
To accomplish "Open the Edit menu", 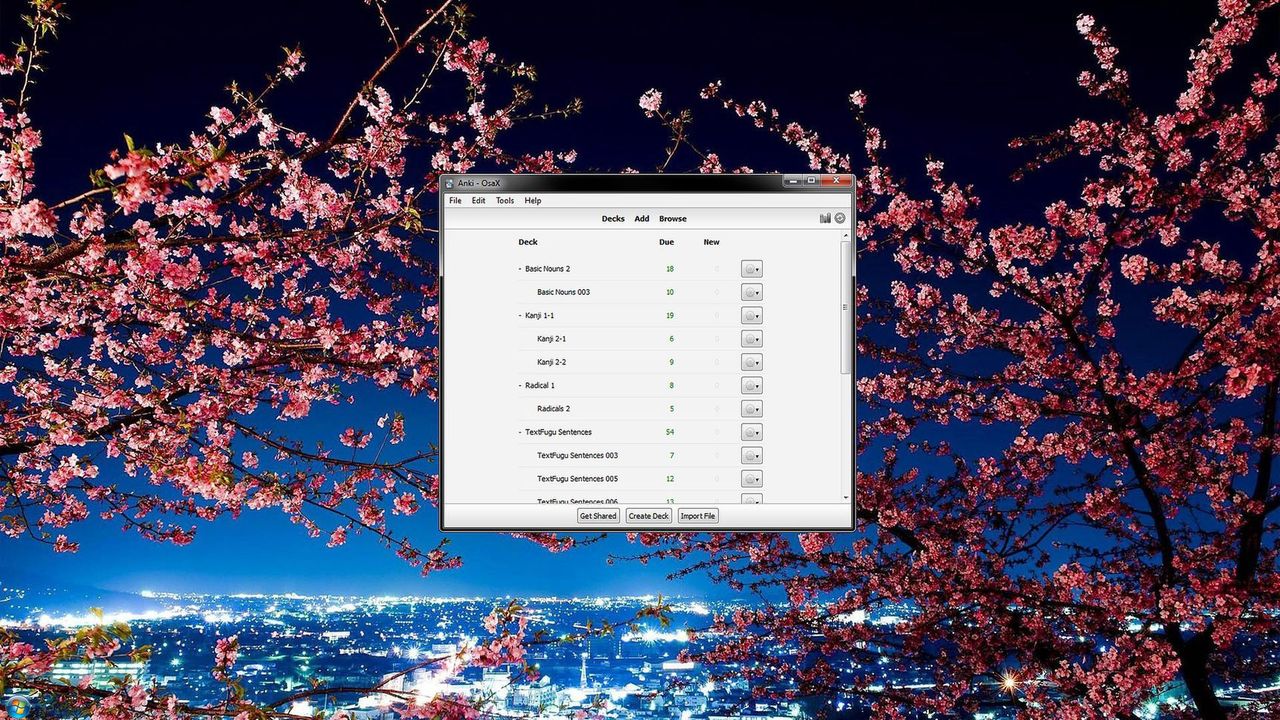I will (x=479, y=200).
